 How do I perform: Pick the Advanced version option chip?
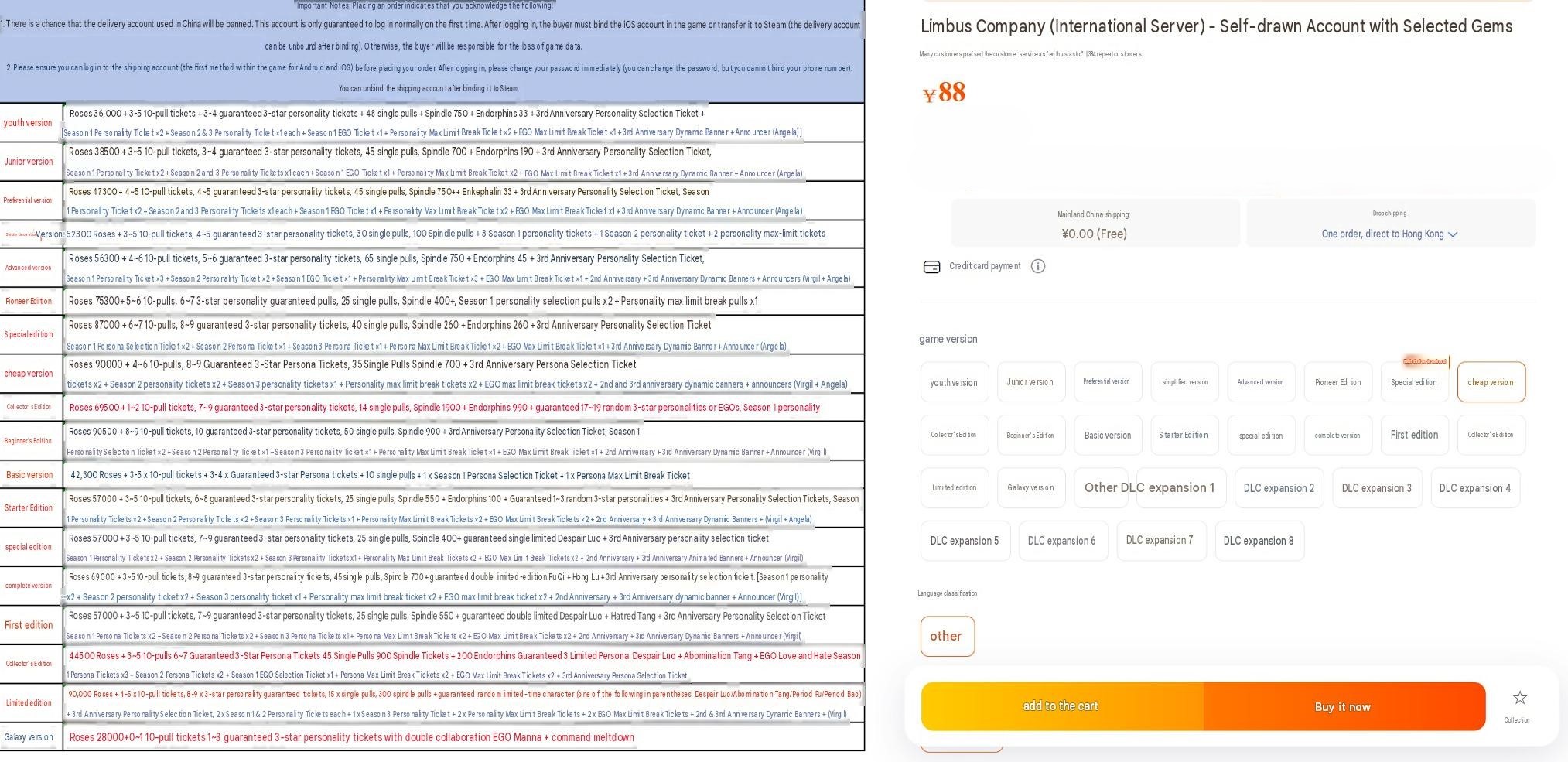1260,382
